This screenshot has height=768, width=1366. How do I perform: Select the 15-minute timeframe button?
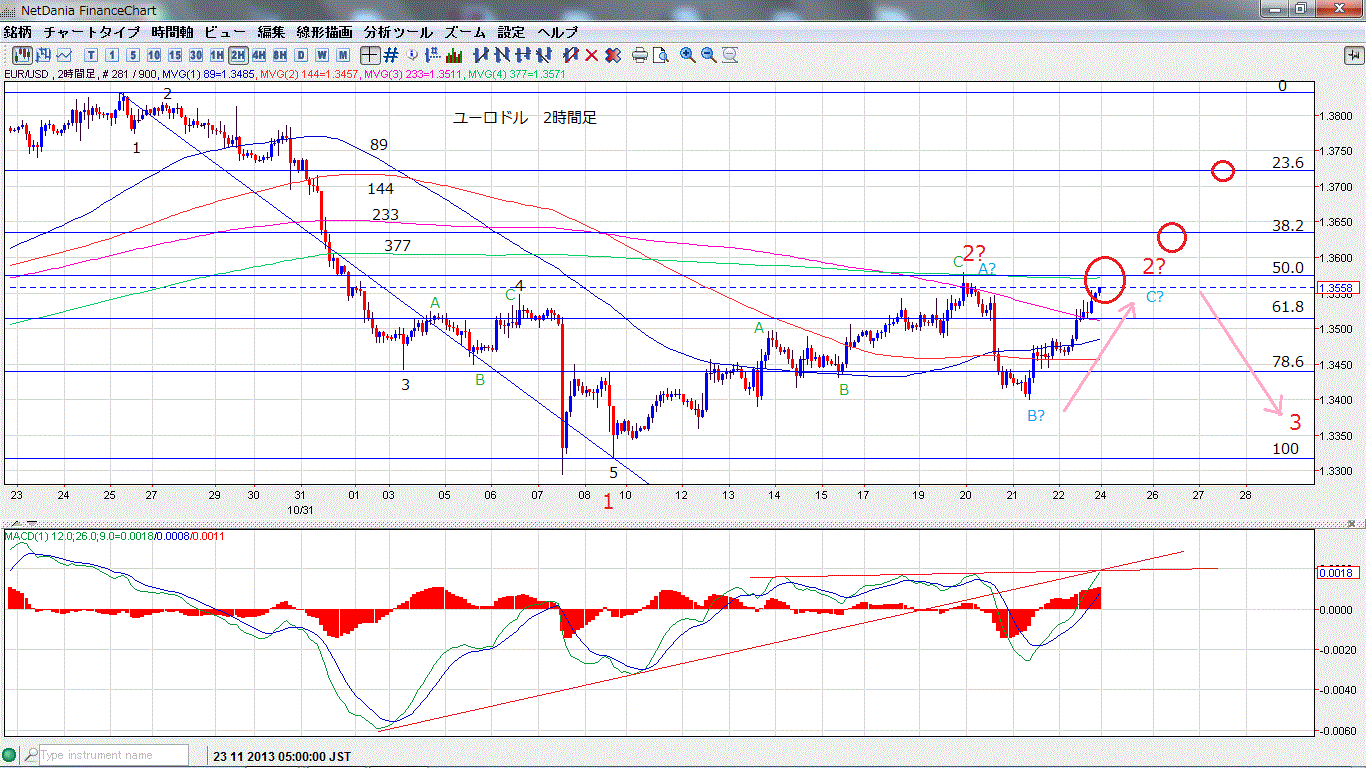point(174,55)
